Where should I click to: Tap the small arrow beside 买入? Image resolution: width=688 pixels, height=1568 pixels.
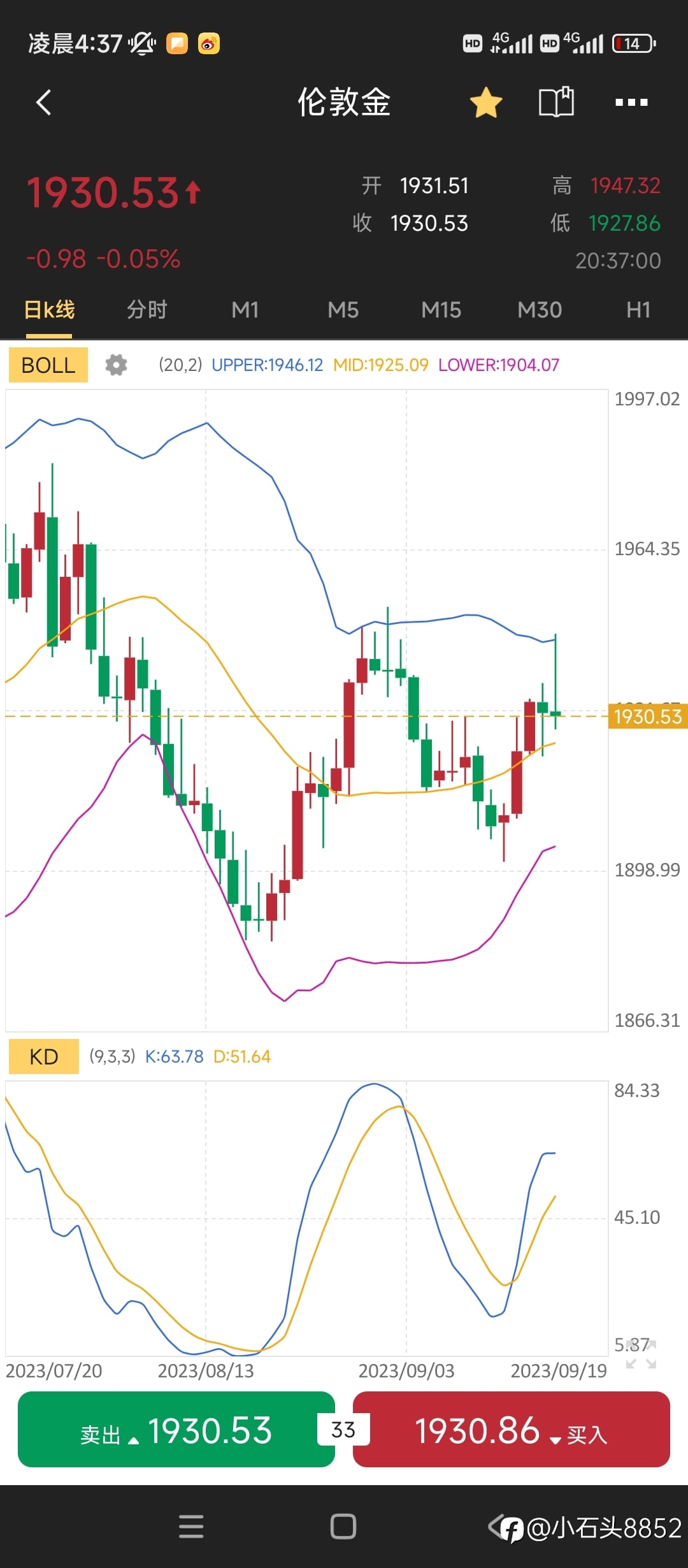pyautogui.click(x=555, y=1439)
